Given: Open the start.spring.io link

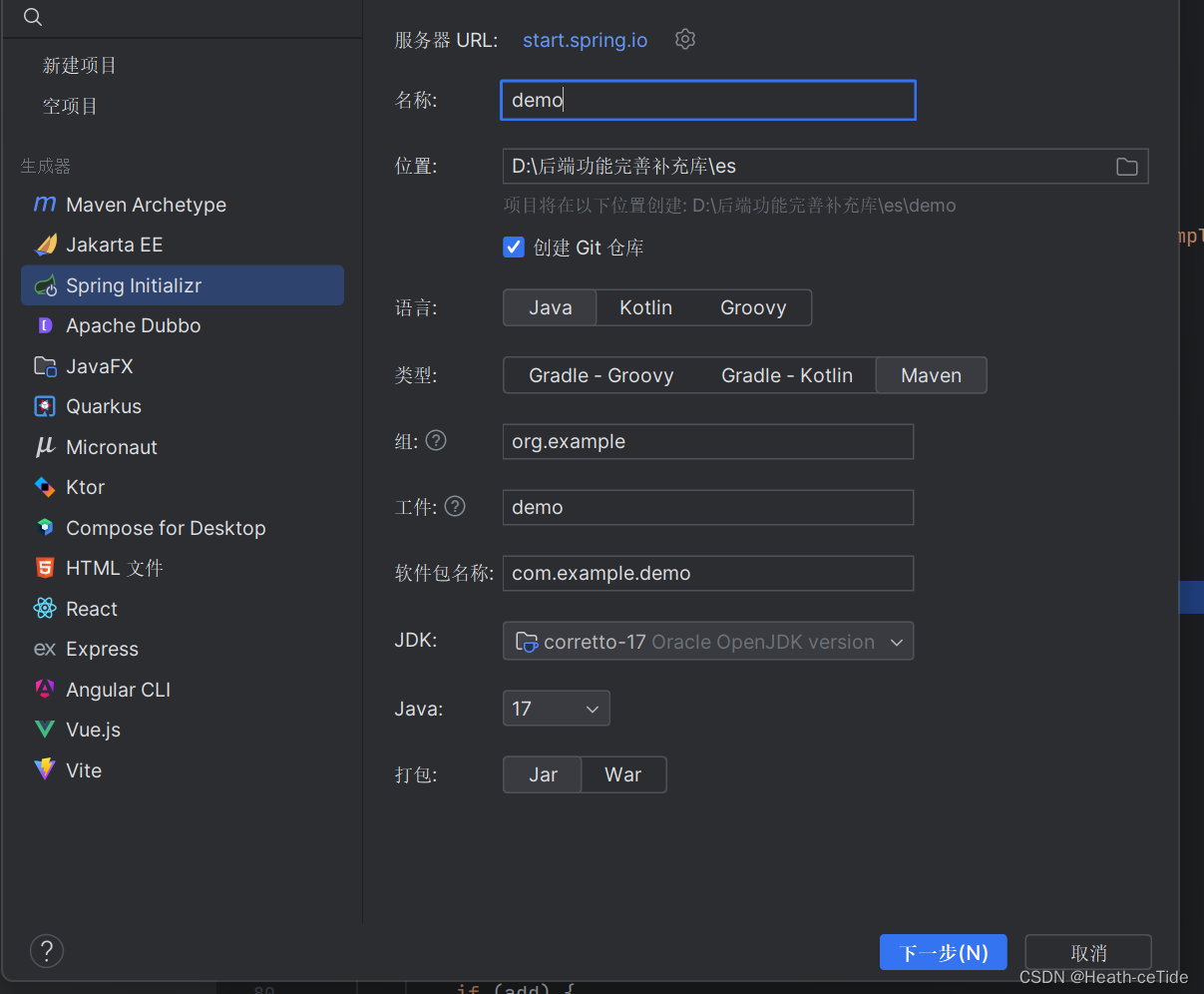Looking at the screenshot, I should (585, 40).
